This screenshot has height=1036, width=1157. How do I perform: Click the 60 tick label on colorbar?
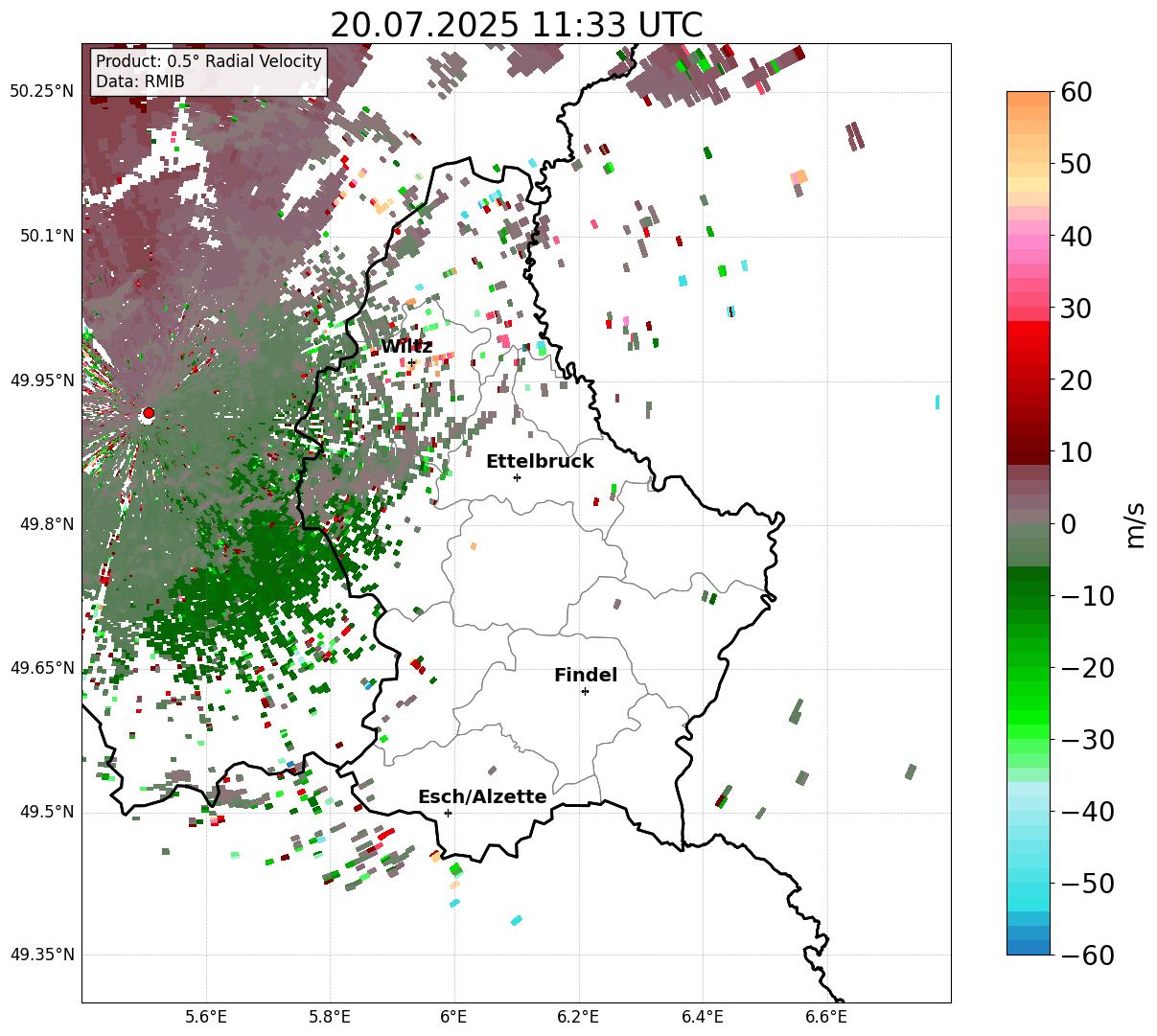pos(1075,92)
